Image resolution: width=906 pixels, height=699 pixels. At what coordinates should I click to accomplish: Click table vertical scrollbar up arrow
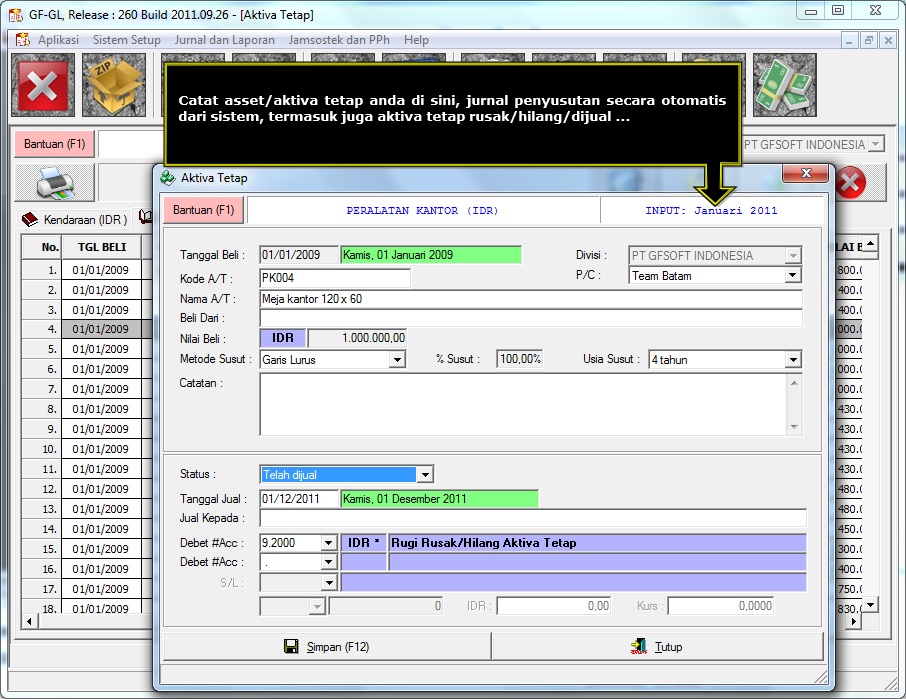(870, 243)
